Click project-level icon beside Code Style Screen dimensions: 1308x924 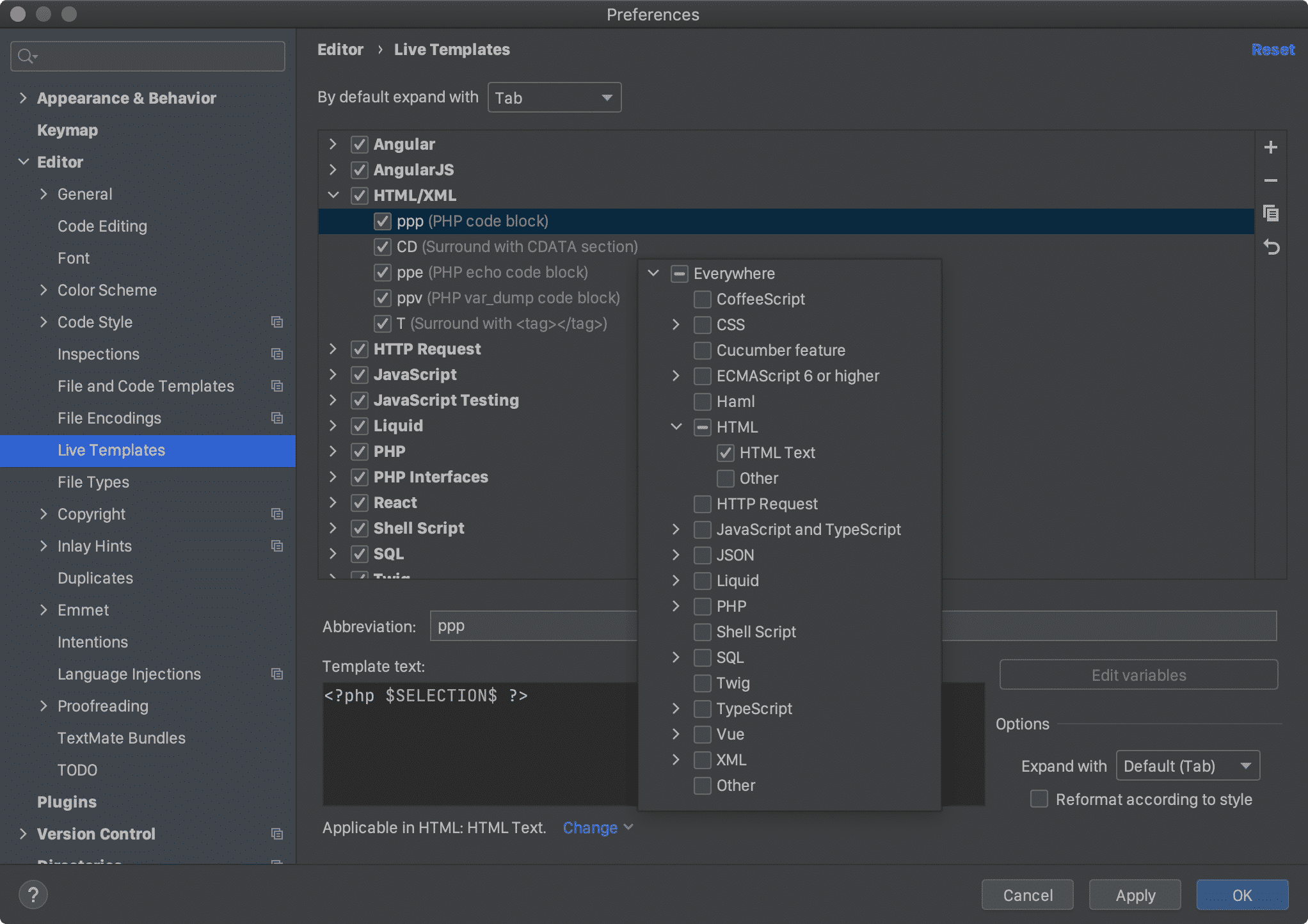coord(277,322)
